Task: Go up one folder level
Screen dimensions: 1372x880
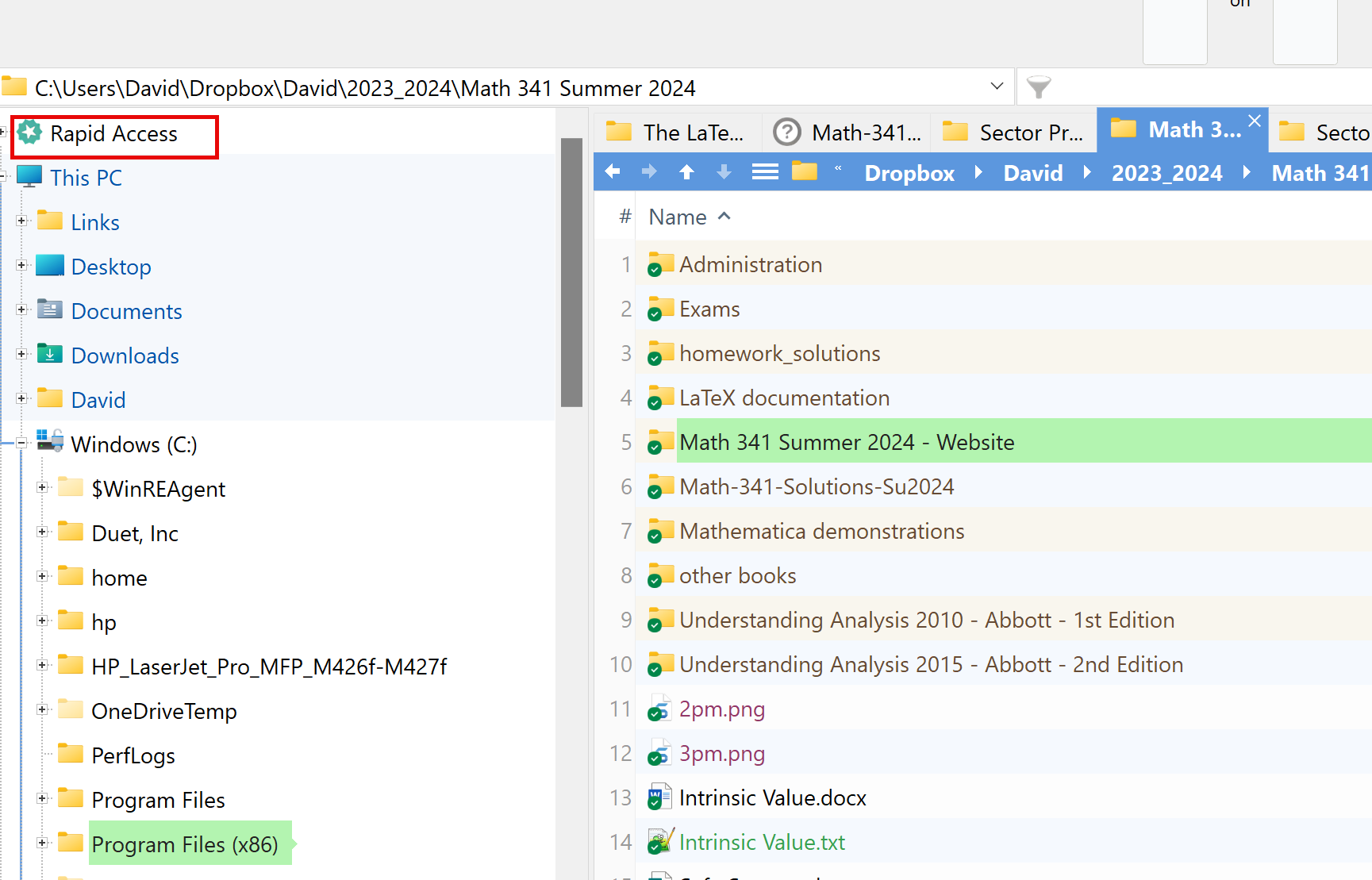Action: click(x=686, y=172)
